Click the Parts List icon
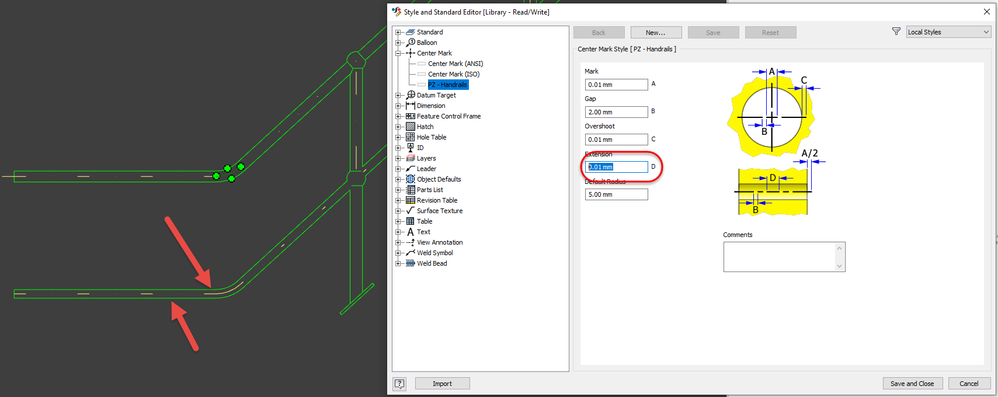The image size is (998, 397). (410, 190)
